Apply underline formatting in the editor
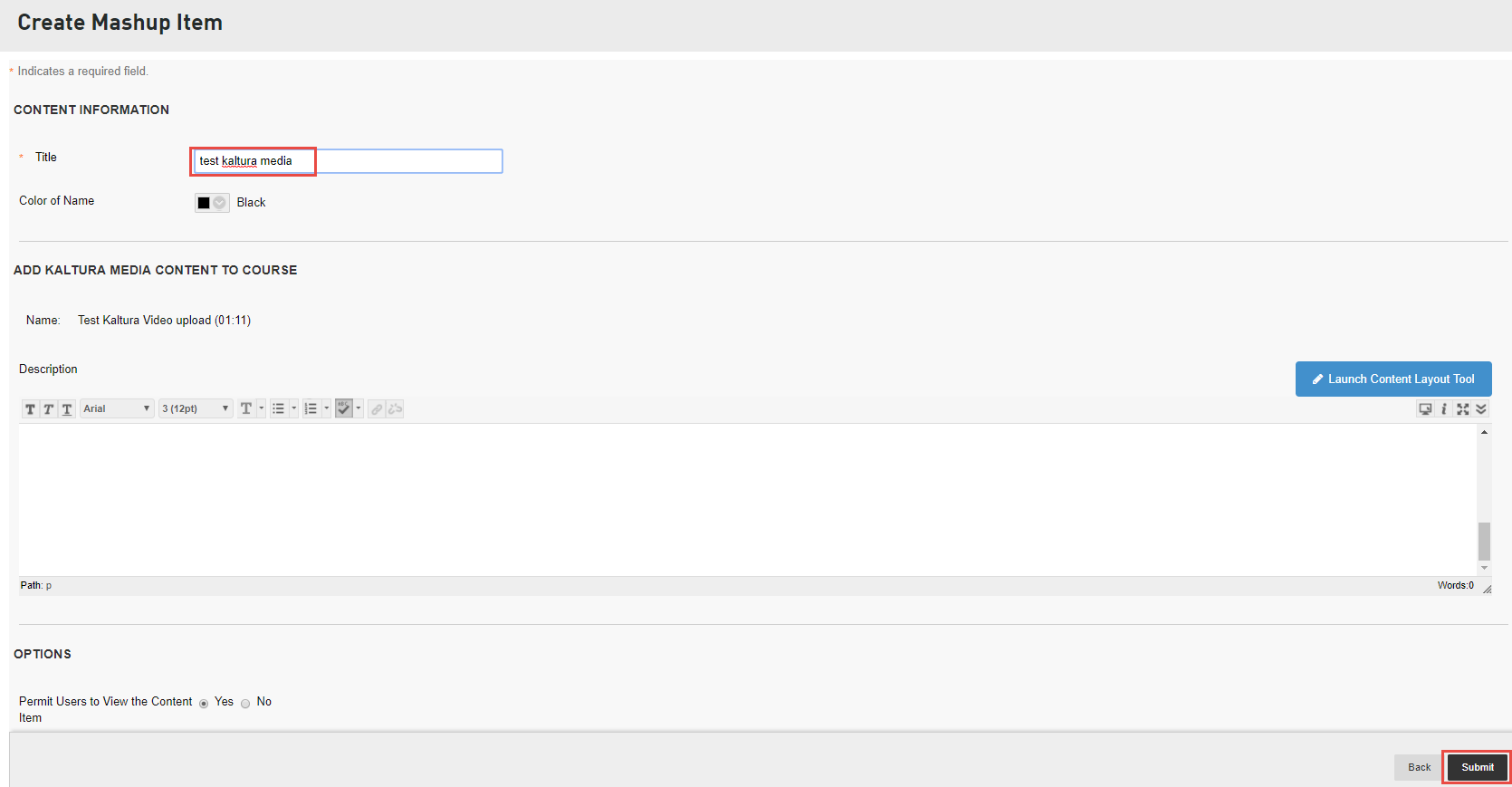This screenshot has width=1512, height=787. [x=66, y=409]
